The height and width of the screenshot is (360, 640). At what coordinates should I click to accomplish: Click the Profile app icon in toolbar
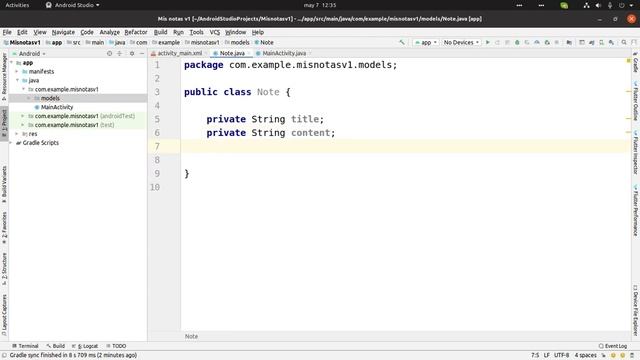[537, 42]
